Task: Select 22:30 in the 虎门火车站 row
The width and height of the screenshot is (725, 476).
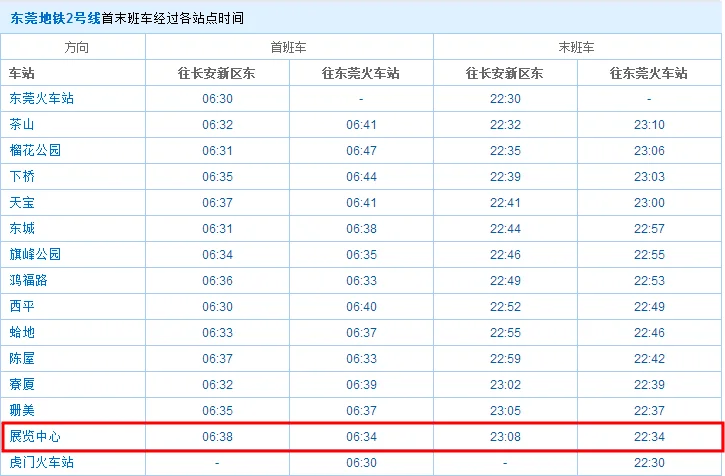Action: [x=649, y=463]
